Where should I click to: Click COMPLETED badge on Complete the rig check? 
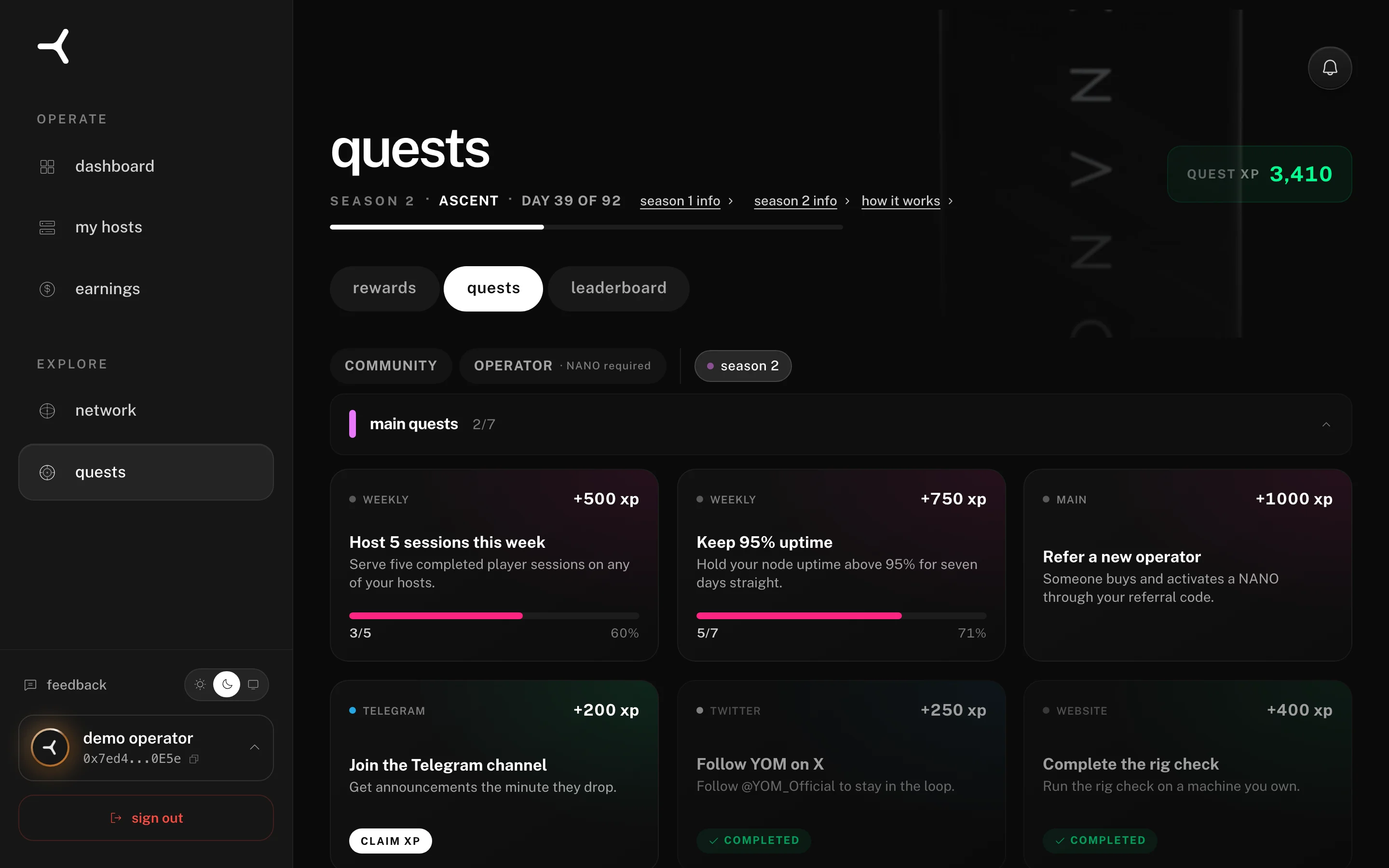coord(1100,841)
